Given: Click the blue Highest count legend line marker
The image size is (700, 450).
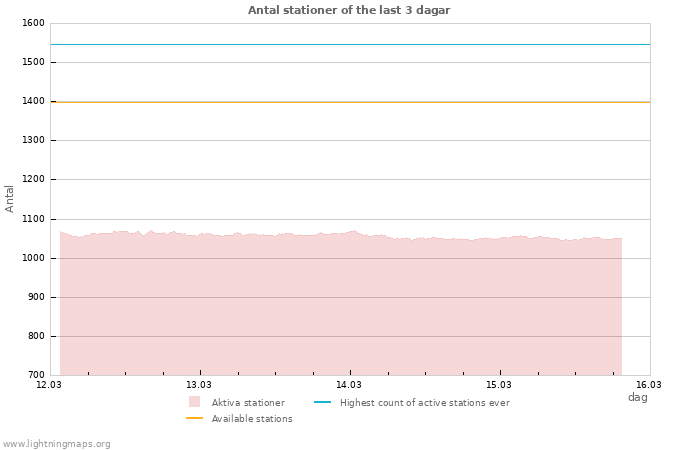Looking at the screenshot, I should point(322,402).
